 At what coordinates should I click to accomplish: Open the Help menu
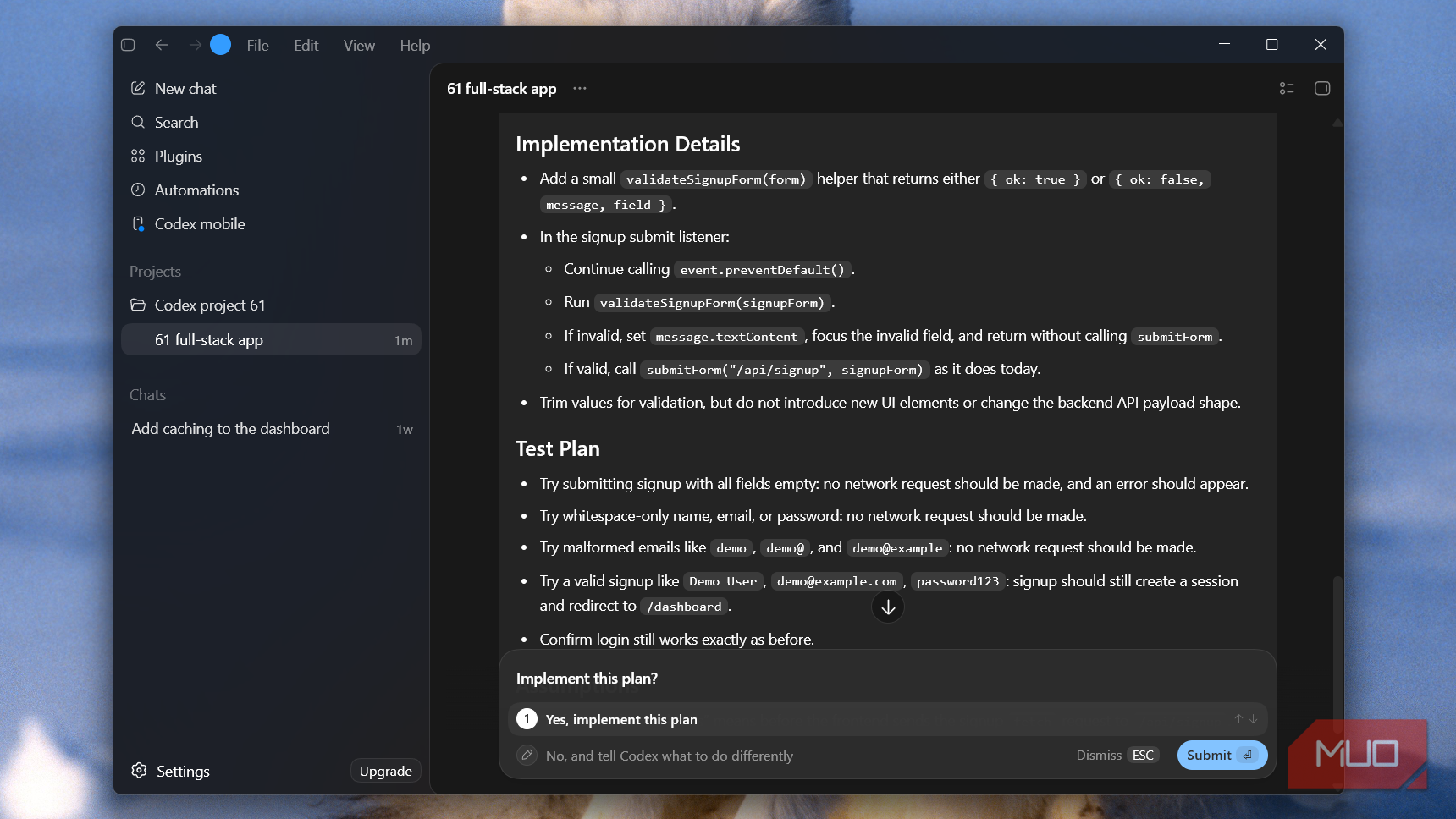pos(415,46)
